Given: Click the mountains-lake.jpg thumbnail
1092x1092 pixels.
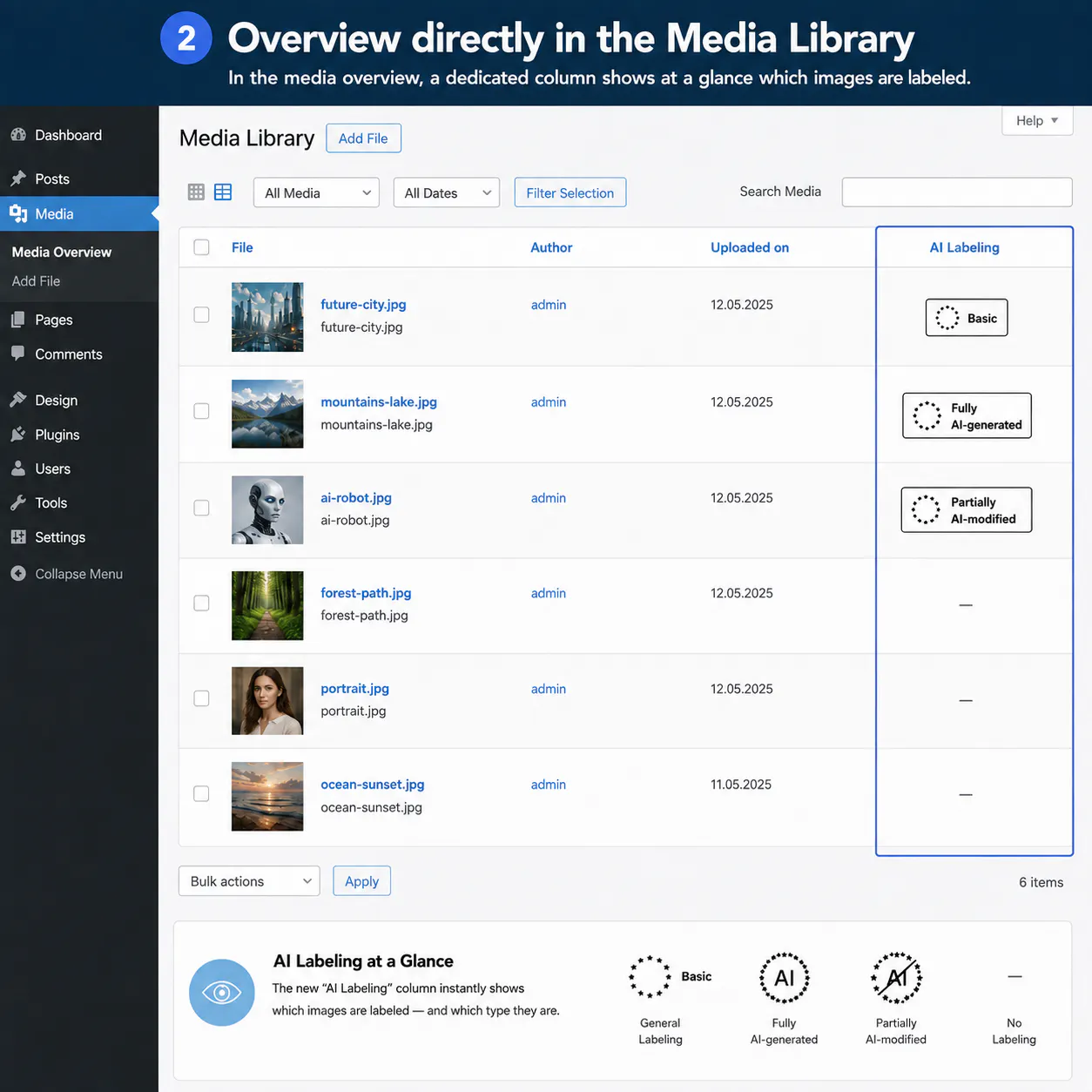Looking at the screenshot, I should [x=267, y=414].
